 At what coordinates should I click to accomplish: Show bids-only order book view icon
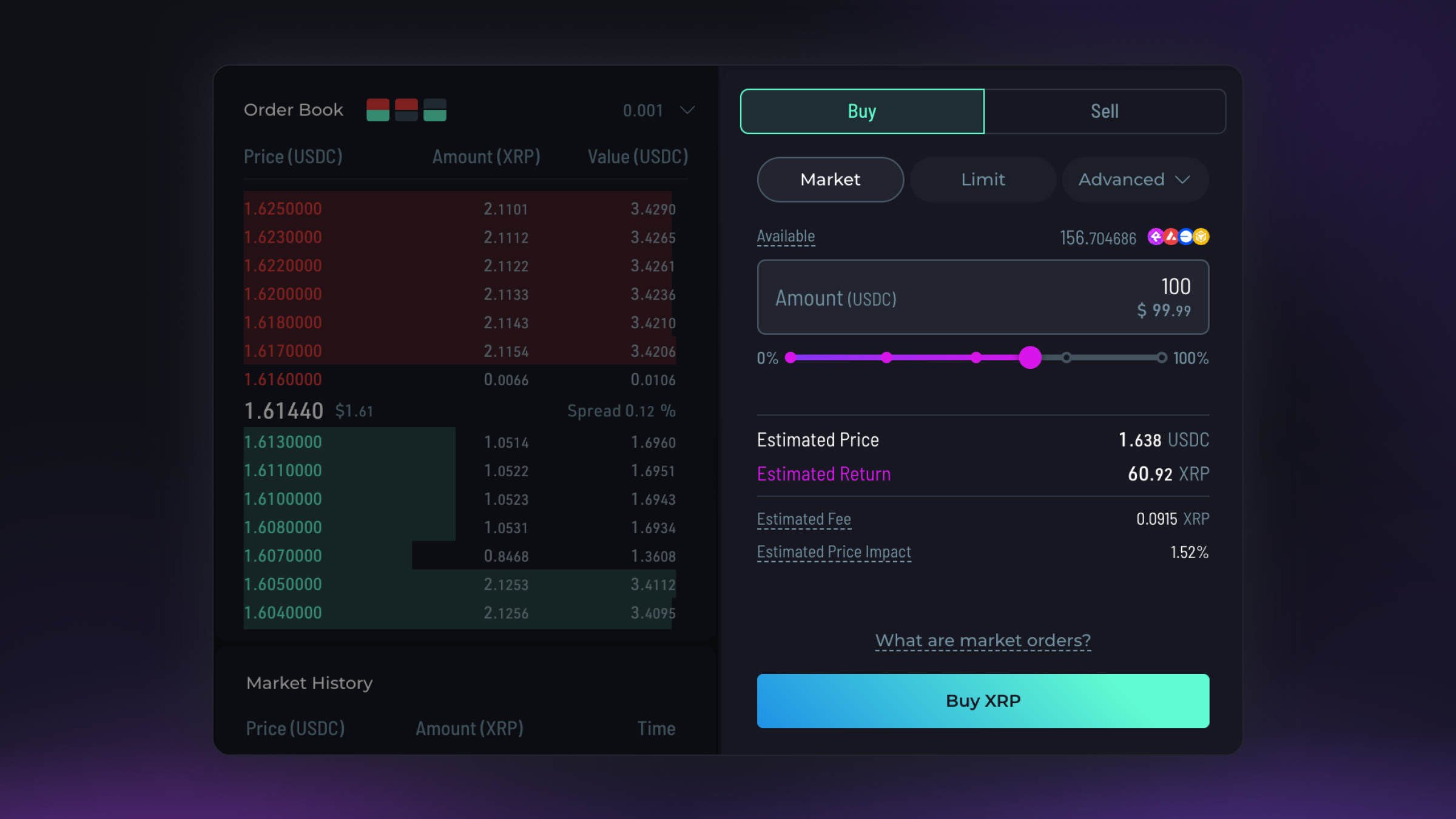434,110
